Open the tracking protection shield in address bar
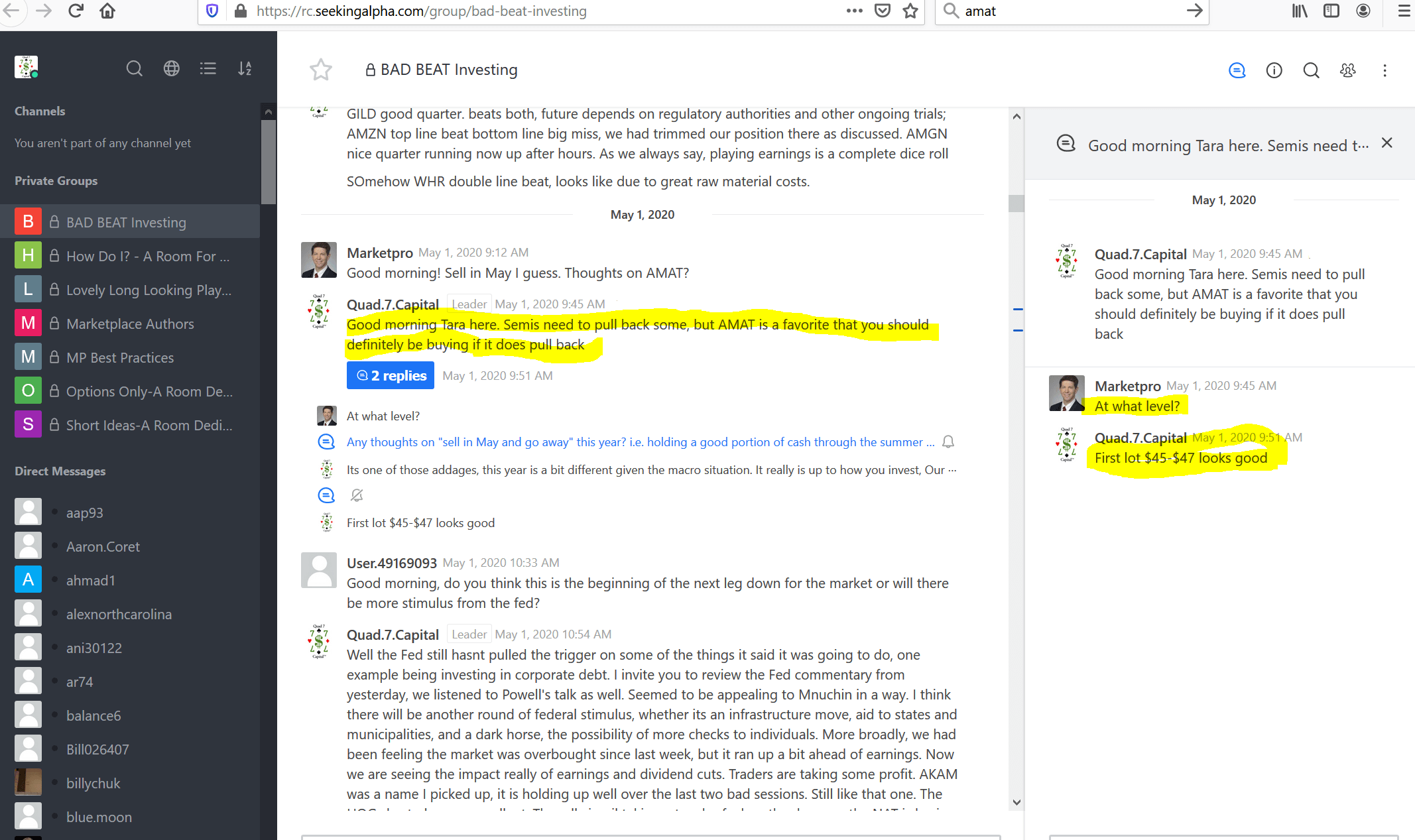Screen dimensions: 1415x840 tap(212, 11)
